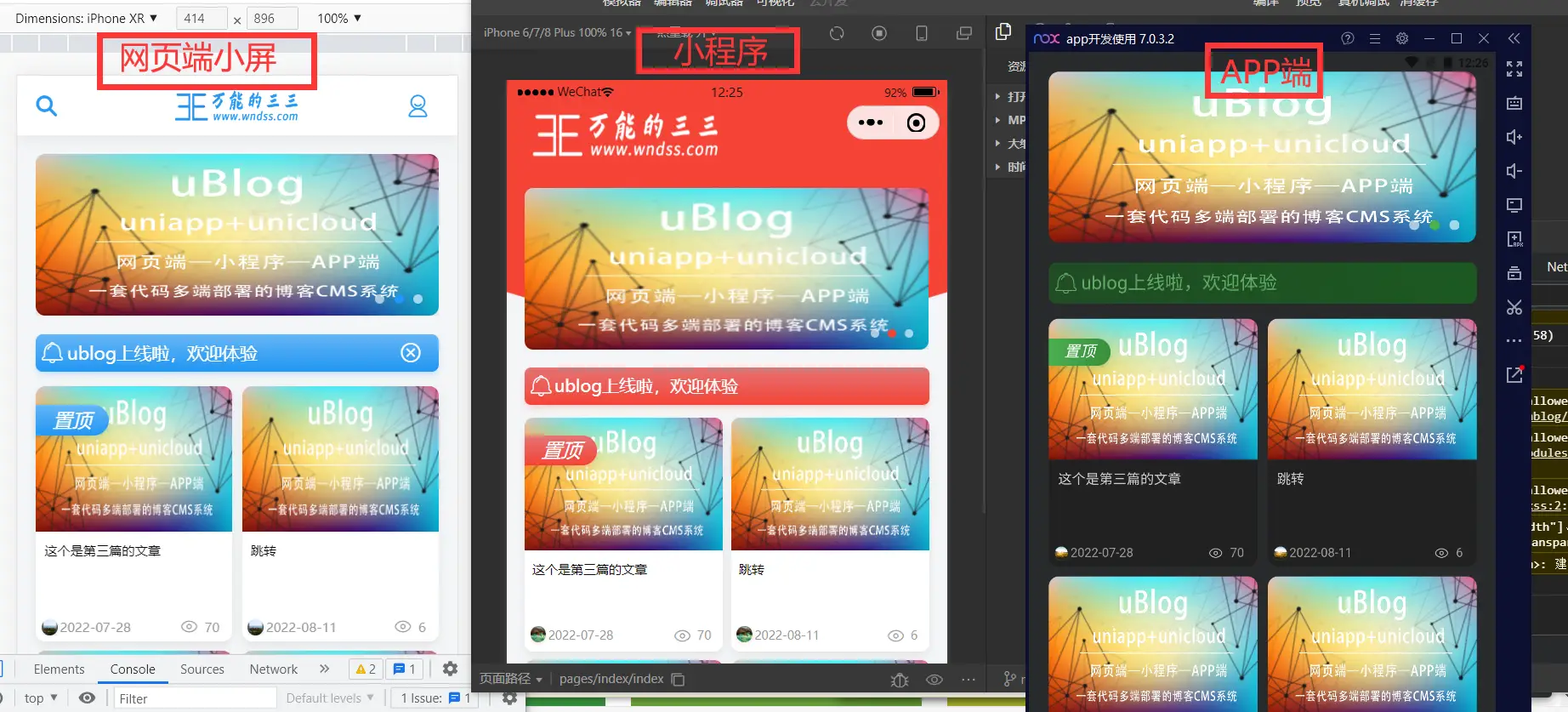Open the green 'ublog上线啦' notice in the Nox app

1262,282
